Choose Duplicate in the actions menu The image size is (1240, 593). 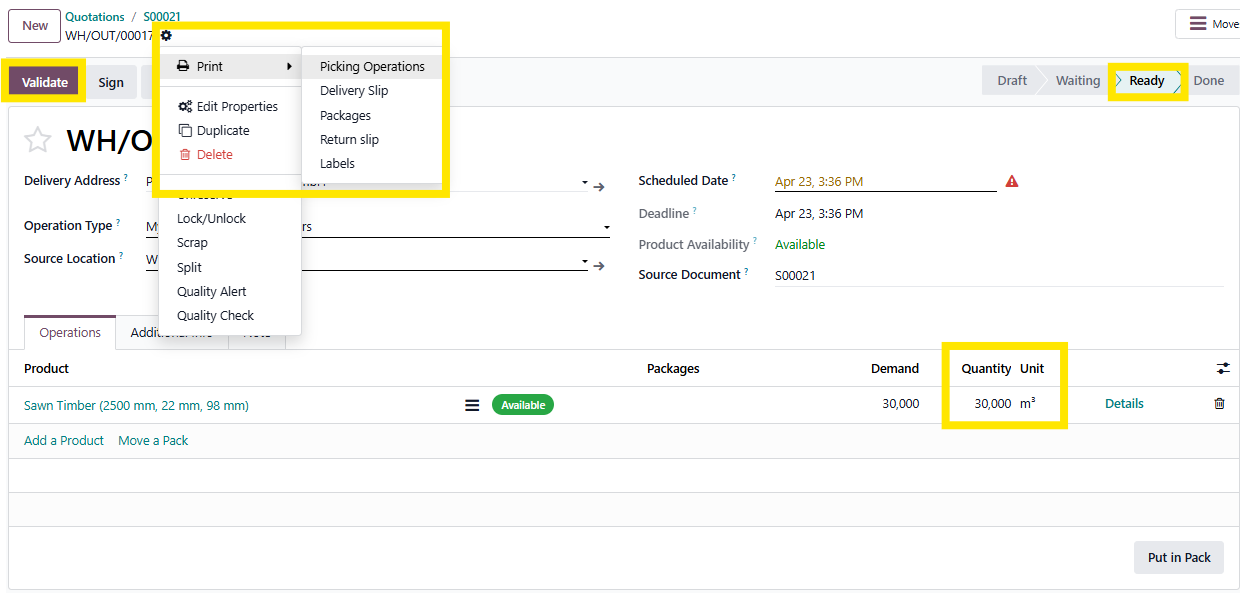[222, 131]
